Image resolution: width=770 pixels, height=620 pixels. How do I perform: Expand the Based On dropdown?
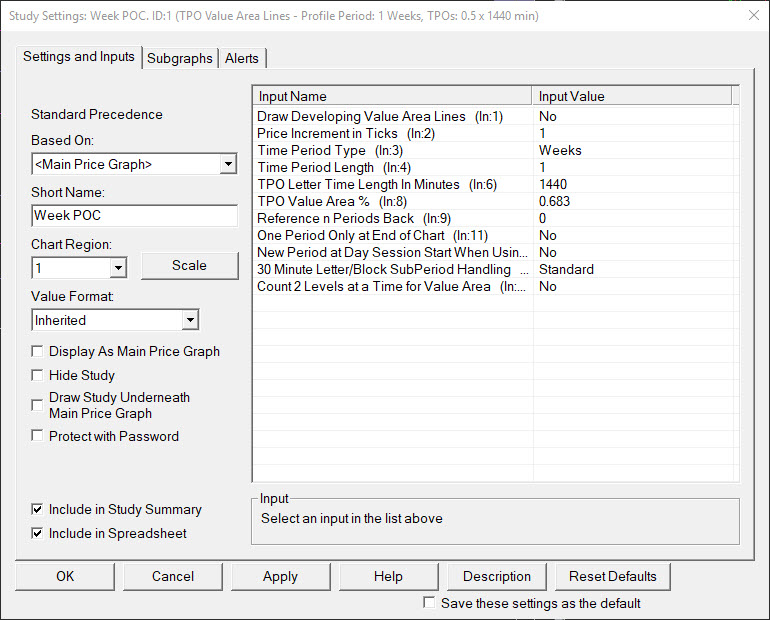pyautogui.click(x=228, y=164)
